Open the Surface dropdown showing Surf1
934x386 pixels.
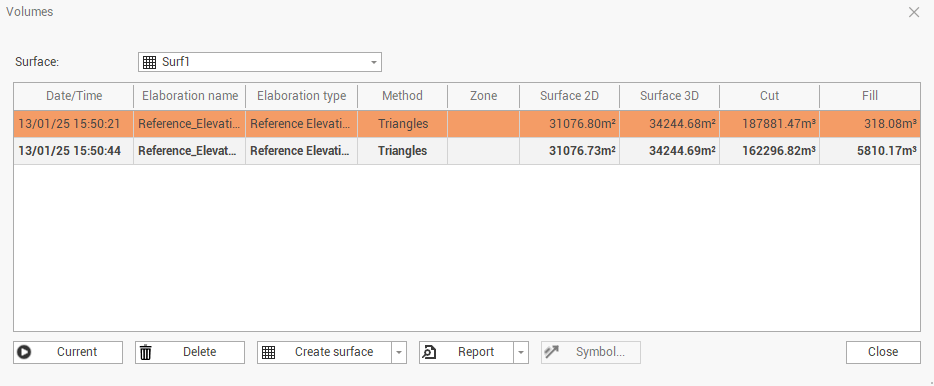pyautogui.click(x=260, y=62)
